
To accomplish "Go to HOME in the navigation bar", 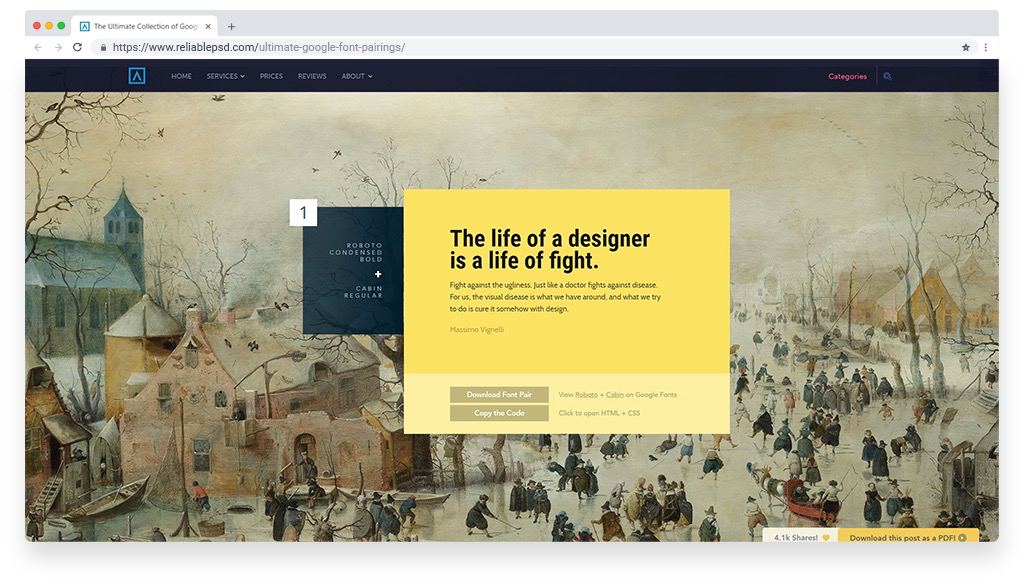I will (182, 76).
